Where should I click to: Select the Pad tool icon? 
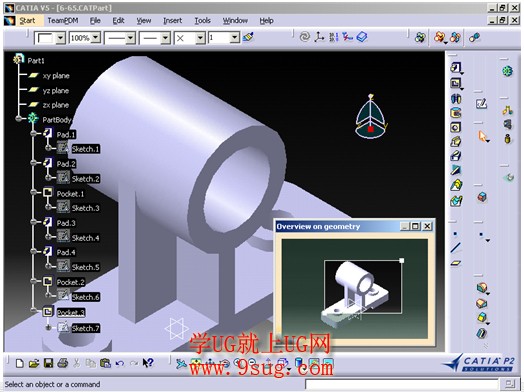[455, 68]
